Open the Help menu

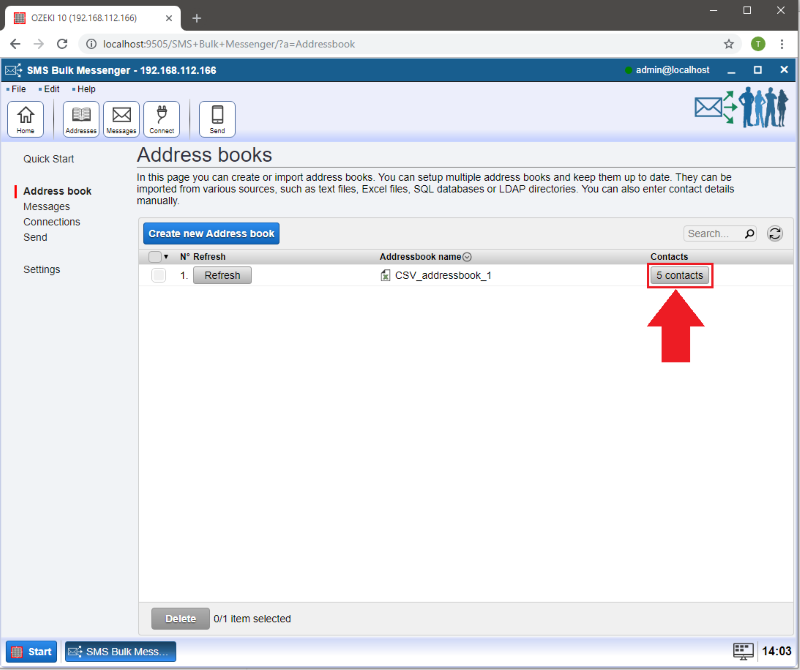tap(86, 89)
